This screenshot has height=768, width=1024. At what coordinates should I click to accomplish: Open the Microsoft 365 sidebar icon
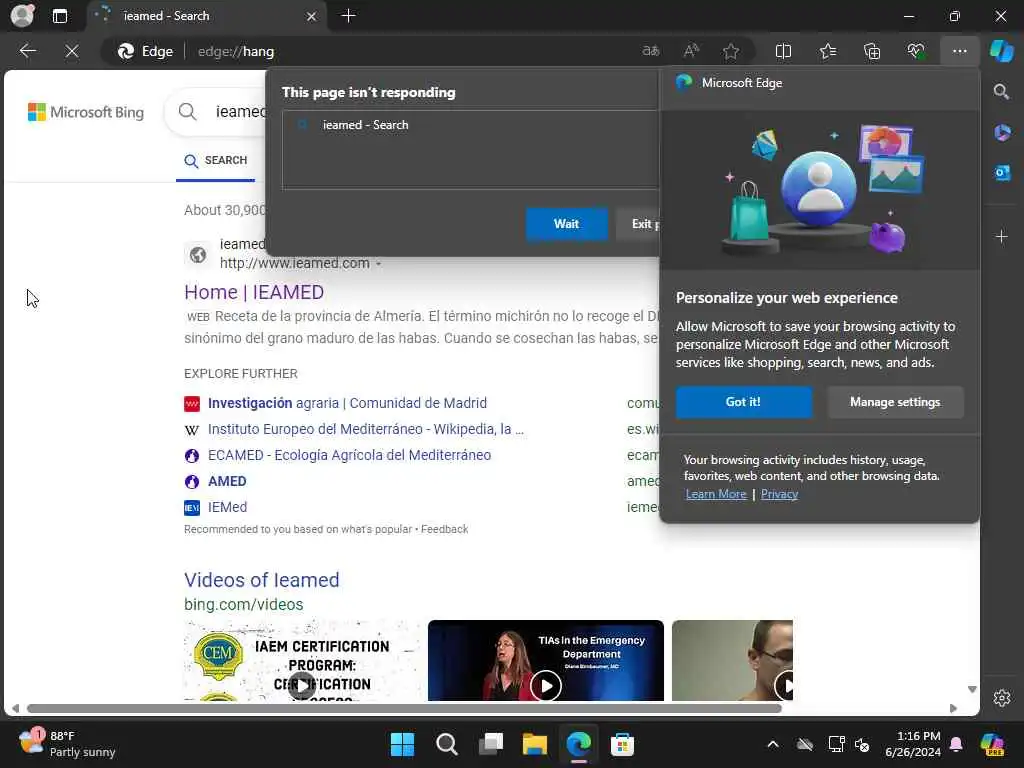point(1002,133)
